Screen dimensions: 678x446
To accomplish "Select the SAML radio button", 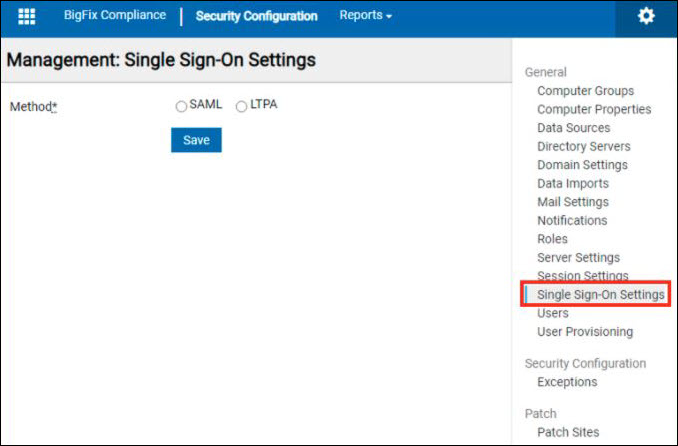I will click(x=181, y=107).
